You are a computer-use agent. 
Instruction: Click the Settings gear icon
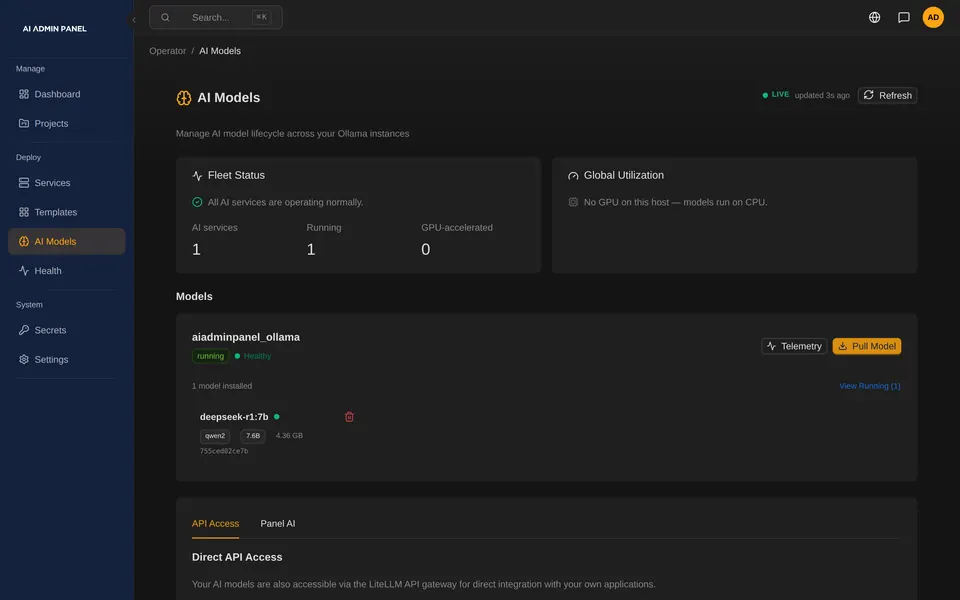tap(24, 360)
